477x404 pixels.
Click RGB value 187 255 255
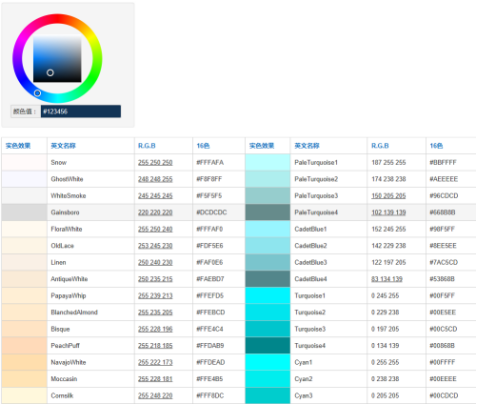pyautogui.click(x=389, y=162)
